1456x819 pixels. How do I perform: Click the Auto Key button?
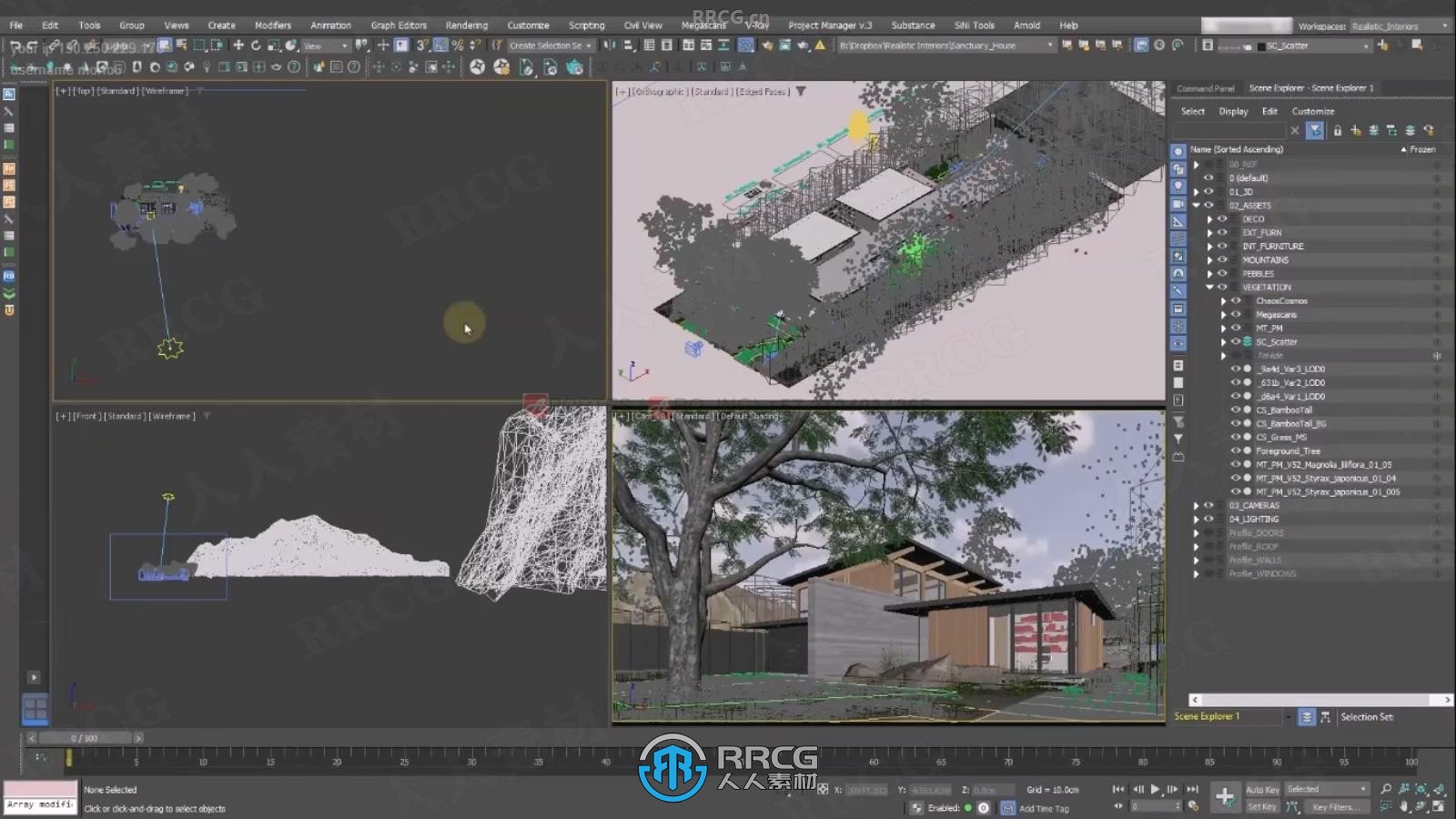(1262, 790)
